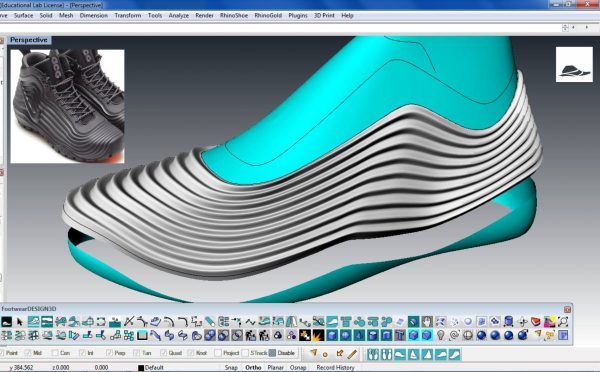Open the RhinoShoe menu

coord(234,16)
